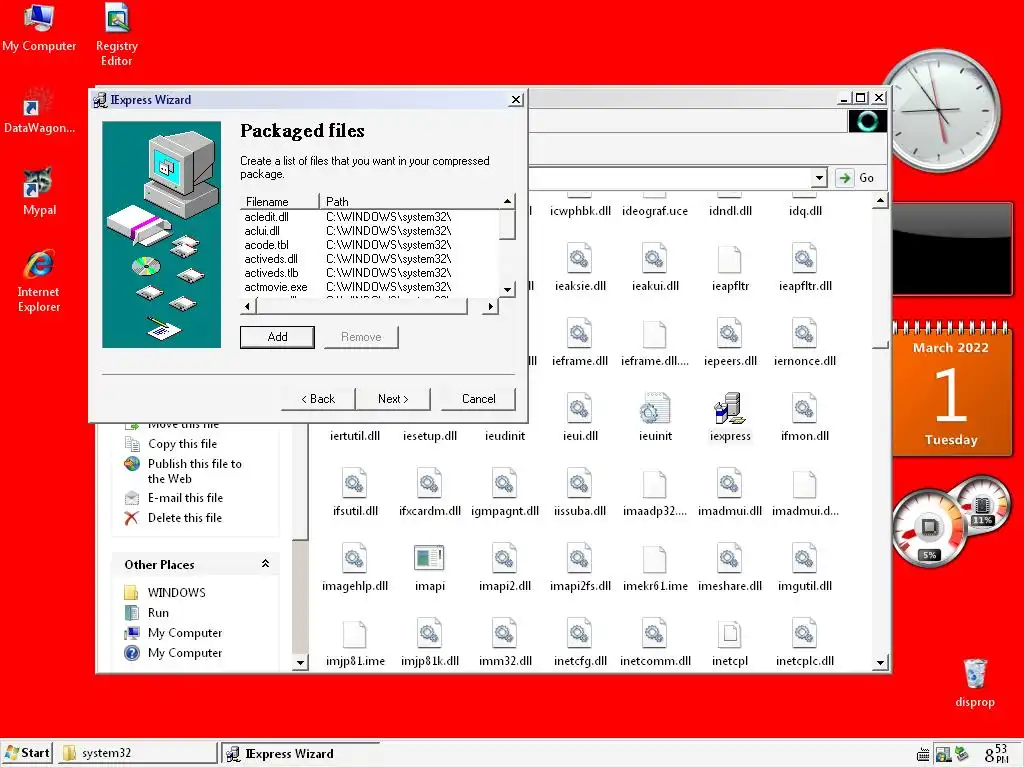Open the Explorer address bar dropdown
The width and height of the screenshot is (1024, 768).
(x=820, y=178)
